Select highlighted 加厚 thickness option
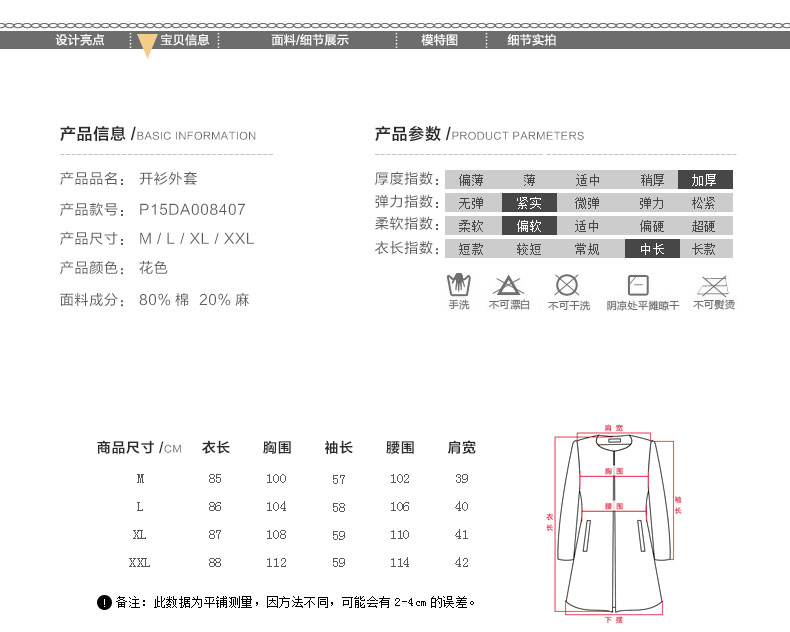The width and height of the screenshot is (790, 632). (x=705, y=180)
